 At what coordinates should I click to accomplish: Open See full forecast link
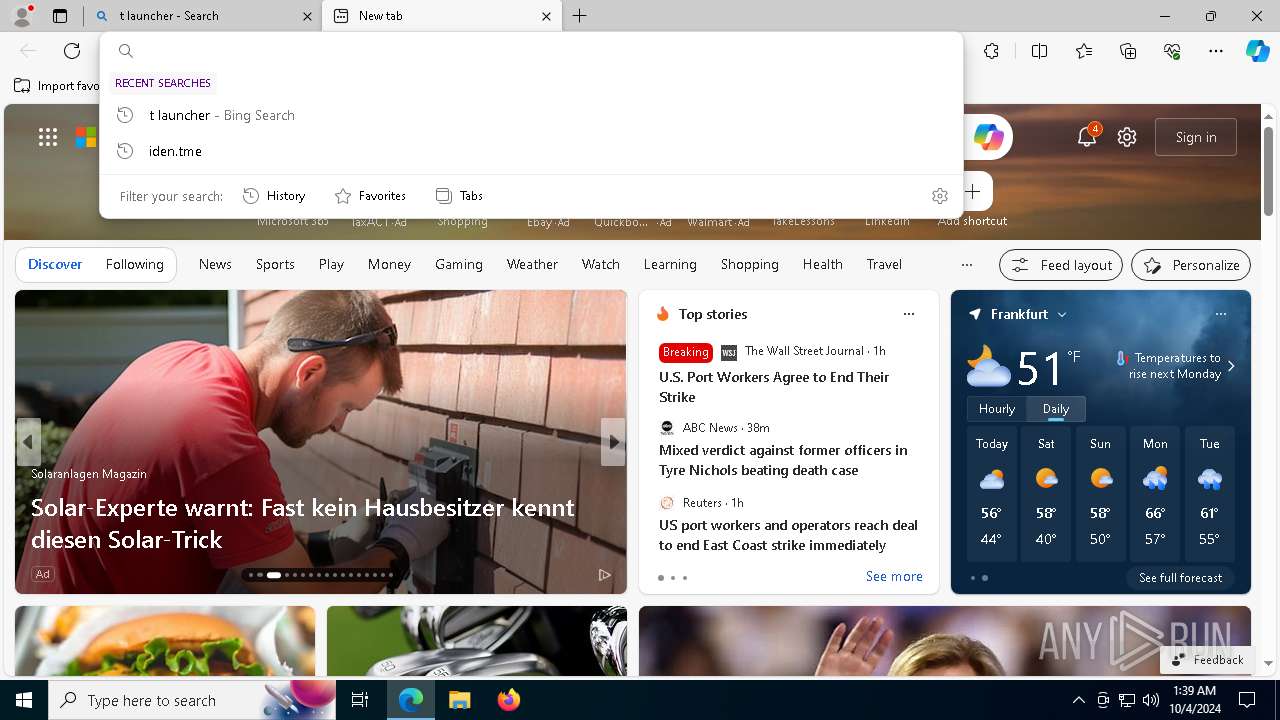coord(1180,577)
